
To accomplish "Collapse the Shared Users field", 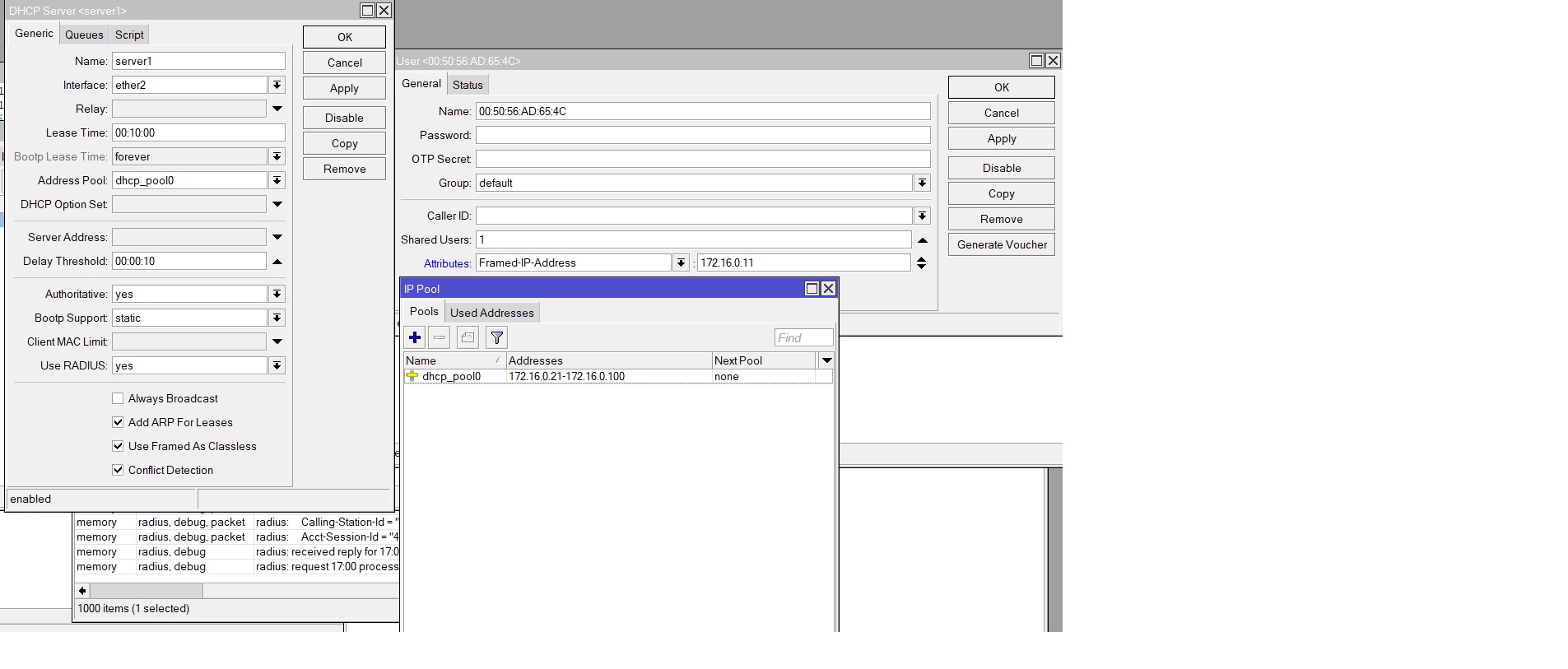I will (923, 239).
